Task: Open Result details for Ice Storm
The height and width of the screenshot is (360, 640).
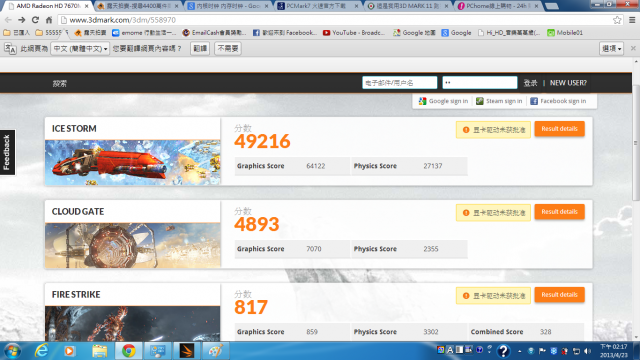Action: pos(560,129)
